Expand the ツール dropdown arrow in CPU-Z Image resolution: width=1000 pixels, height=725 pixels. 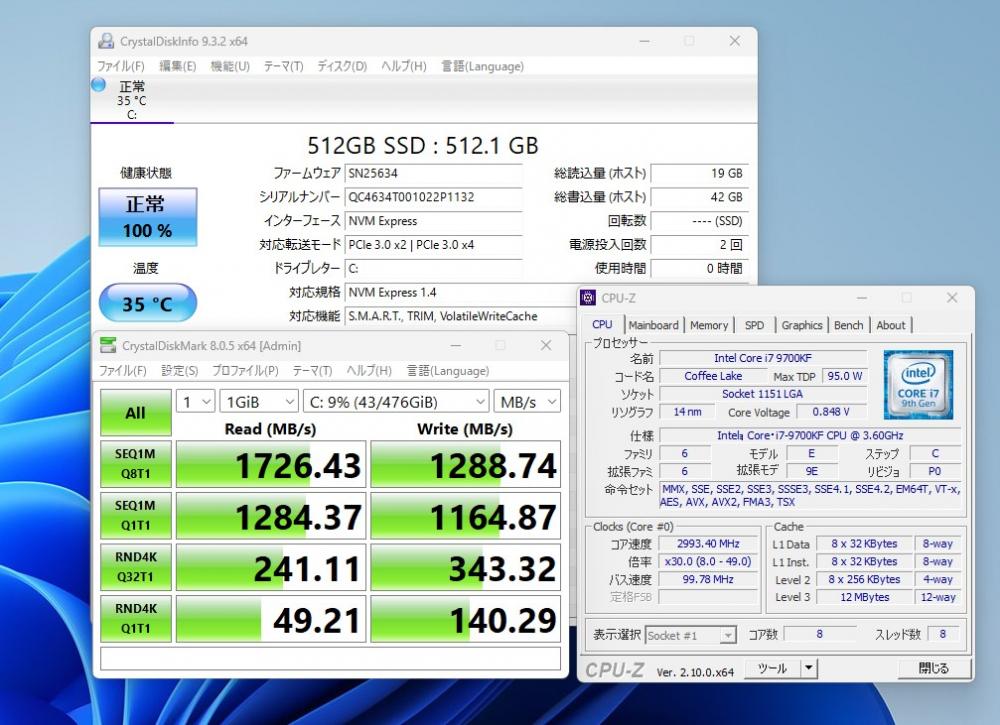(x=809, y=668)
